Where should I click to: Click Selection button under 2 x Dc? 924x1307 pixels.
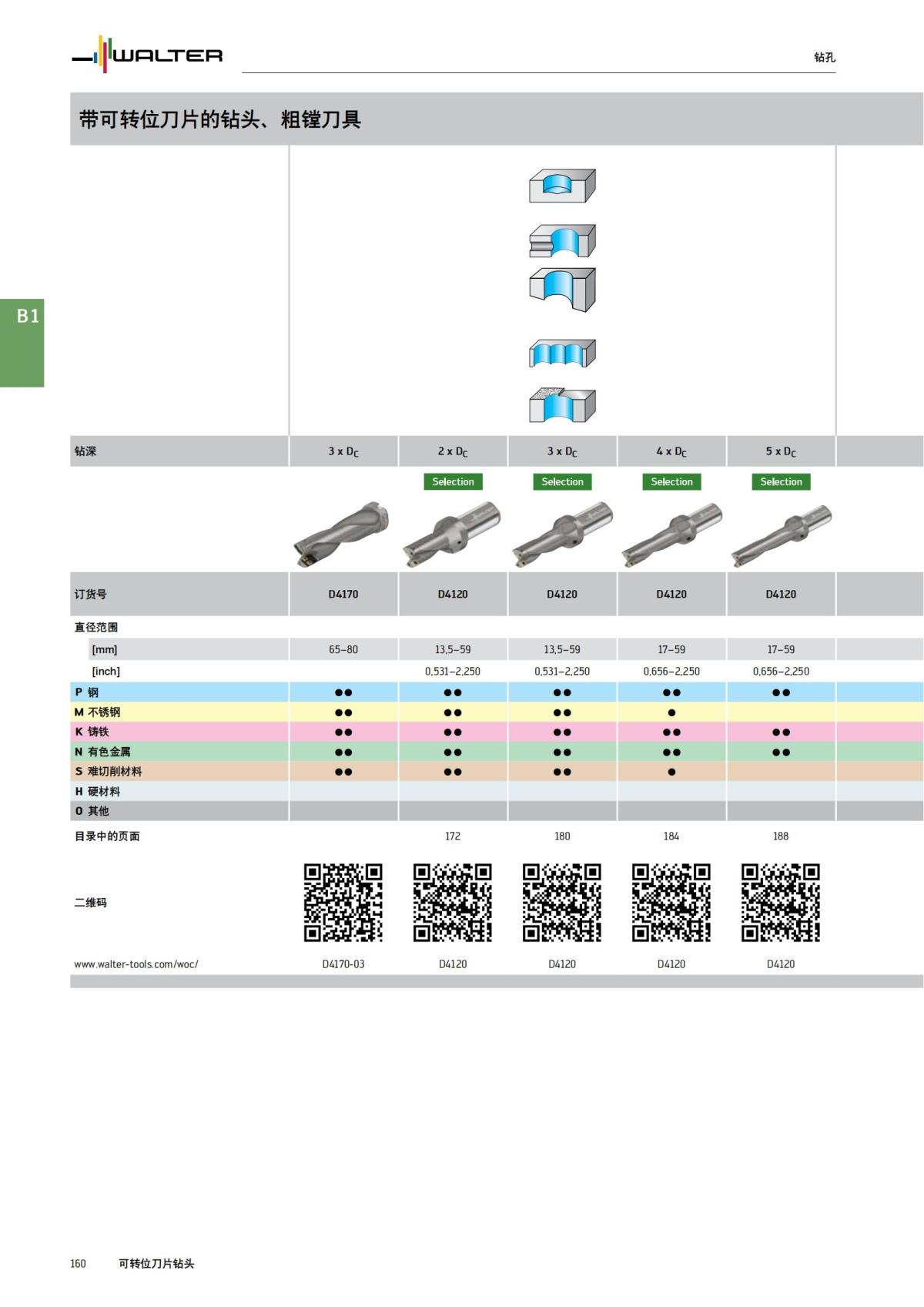point(453,481)
